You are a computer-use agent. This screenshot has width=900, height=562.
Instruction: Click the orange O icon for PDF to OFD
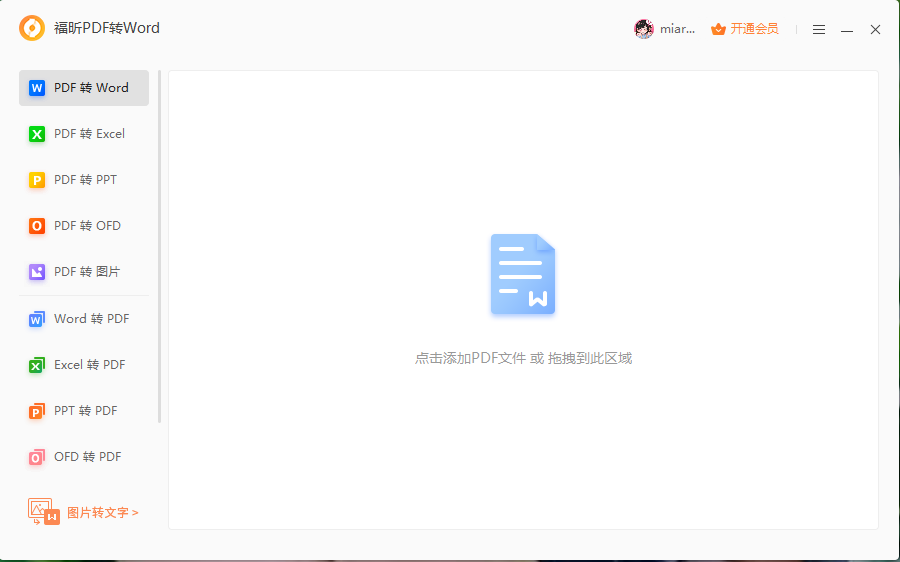coord(37,226)
